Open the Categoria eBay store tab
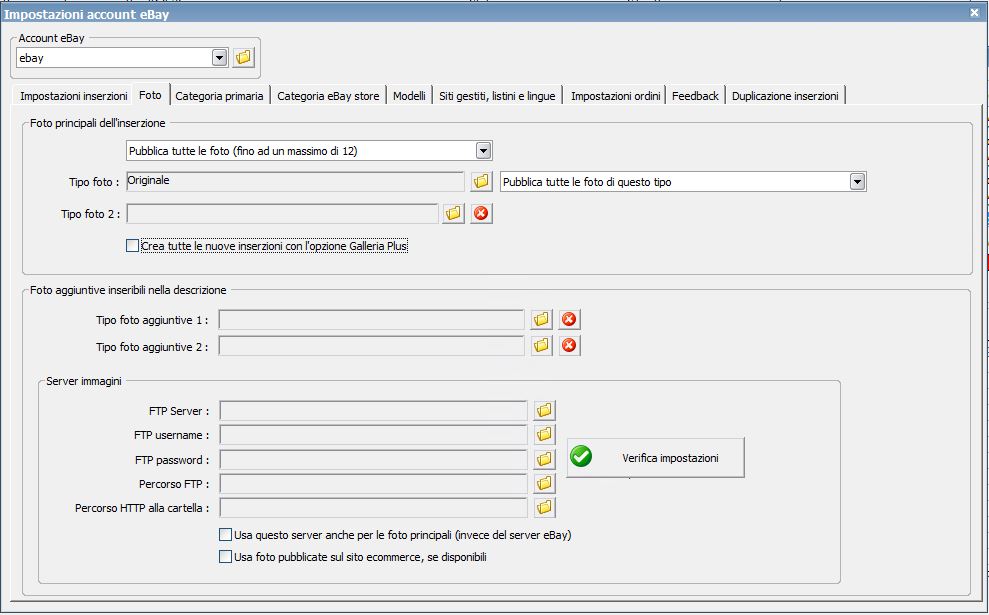The width and height of the screenshot is (989, 615). coord(328,96)
